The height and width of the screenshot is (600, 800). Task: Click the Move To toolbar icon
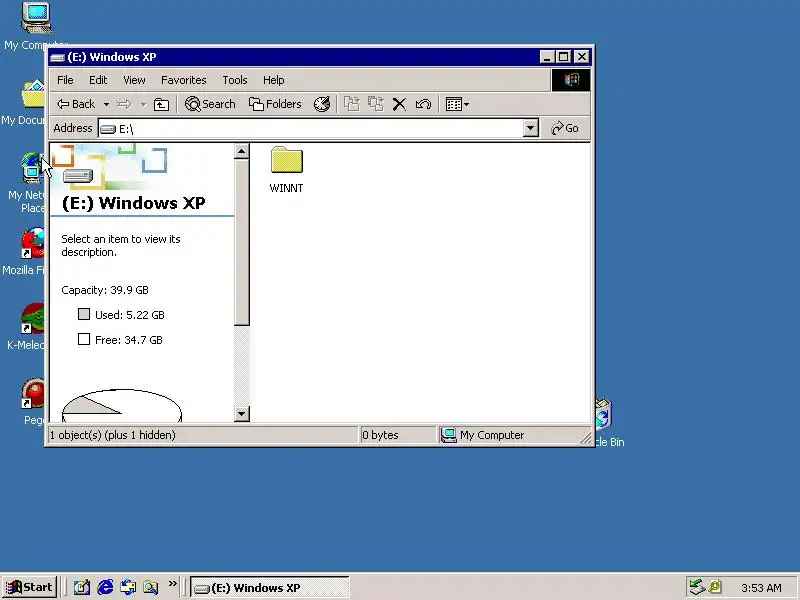pyautogui.click(x=352, y=104)
